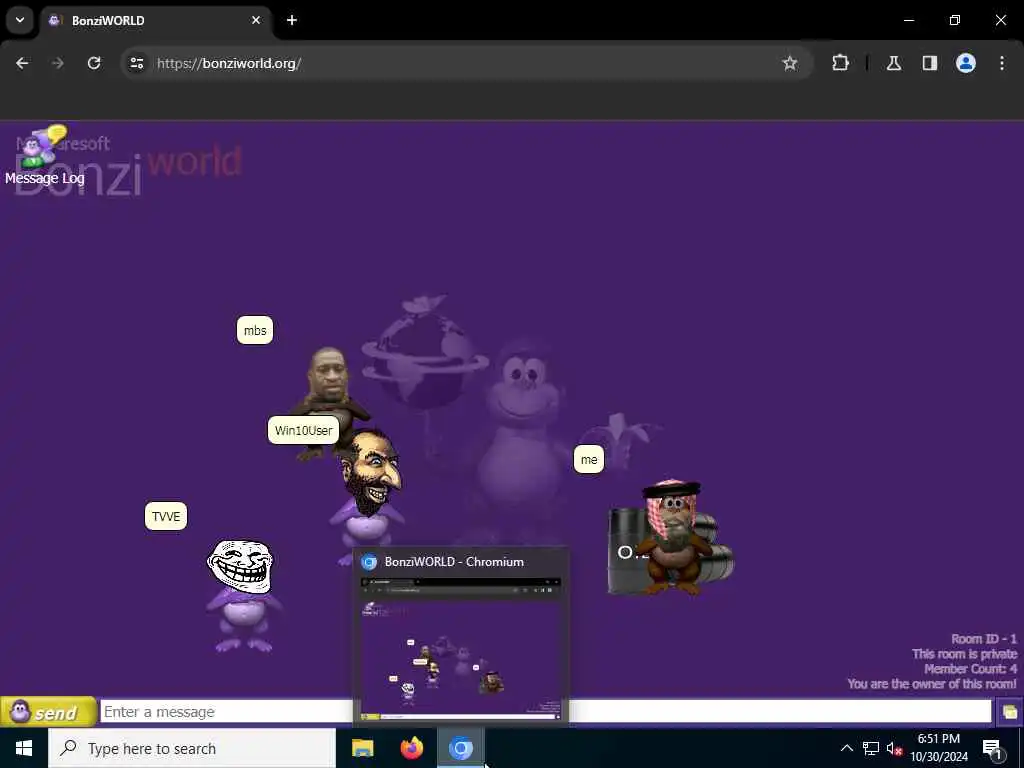
Task: Click the muted volume tray icon
Action: click(x=894, y=748)
